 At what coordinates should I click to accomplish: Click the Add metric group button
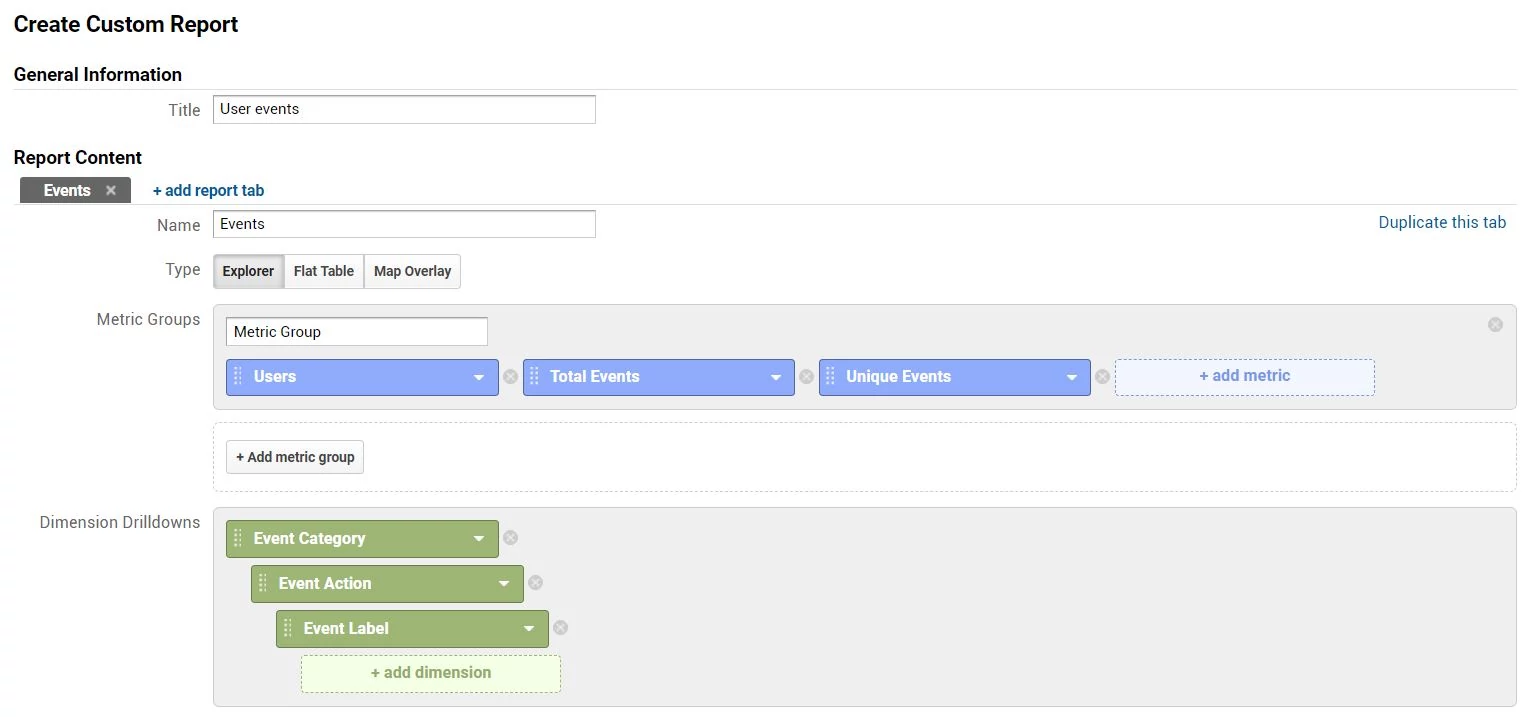(294, 457)
